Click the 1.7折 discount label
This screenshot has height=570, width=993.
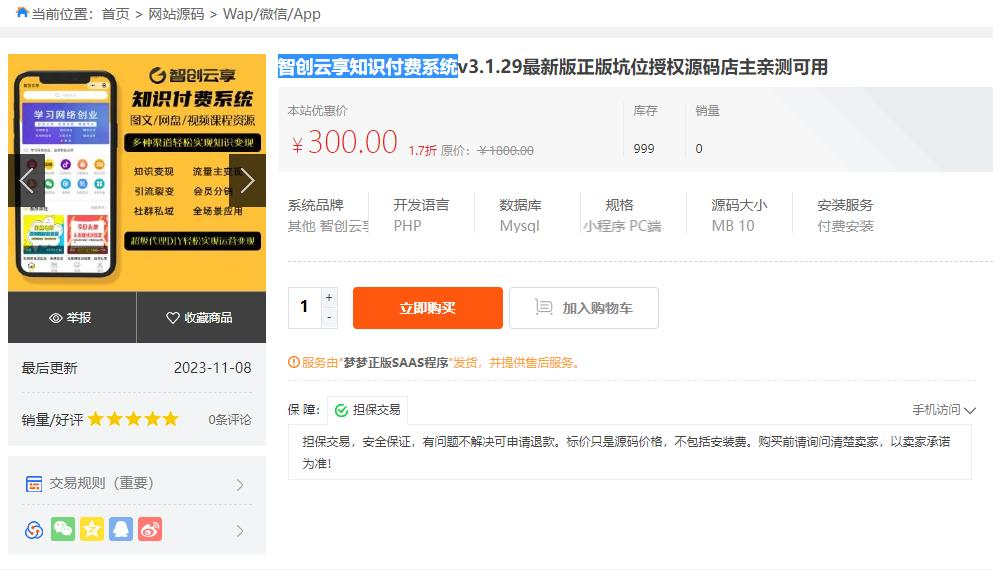coord(422,150)
